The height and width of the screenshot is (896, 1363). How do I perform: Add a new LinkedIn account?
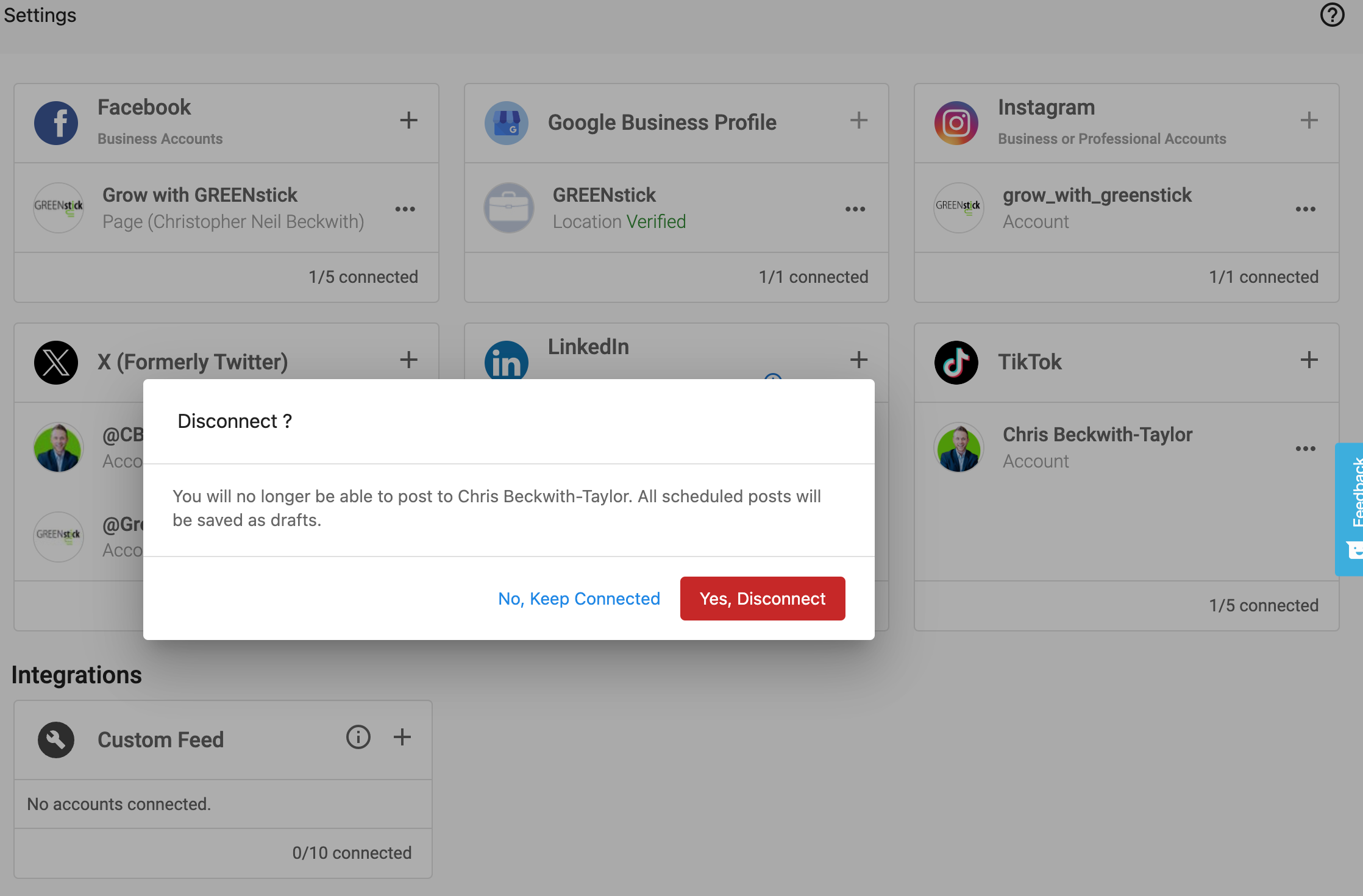(858, 360)
